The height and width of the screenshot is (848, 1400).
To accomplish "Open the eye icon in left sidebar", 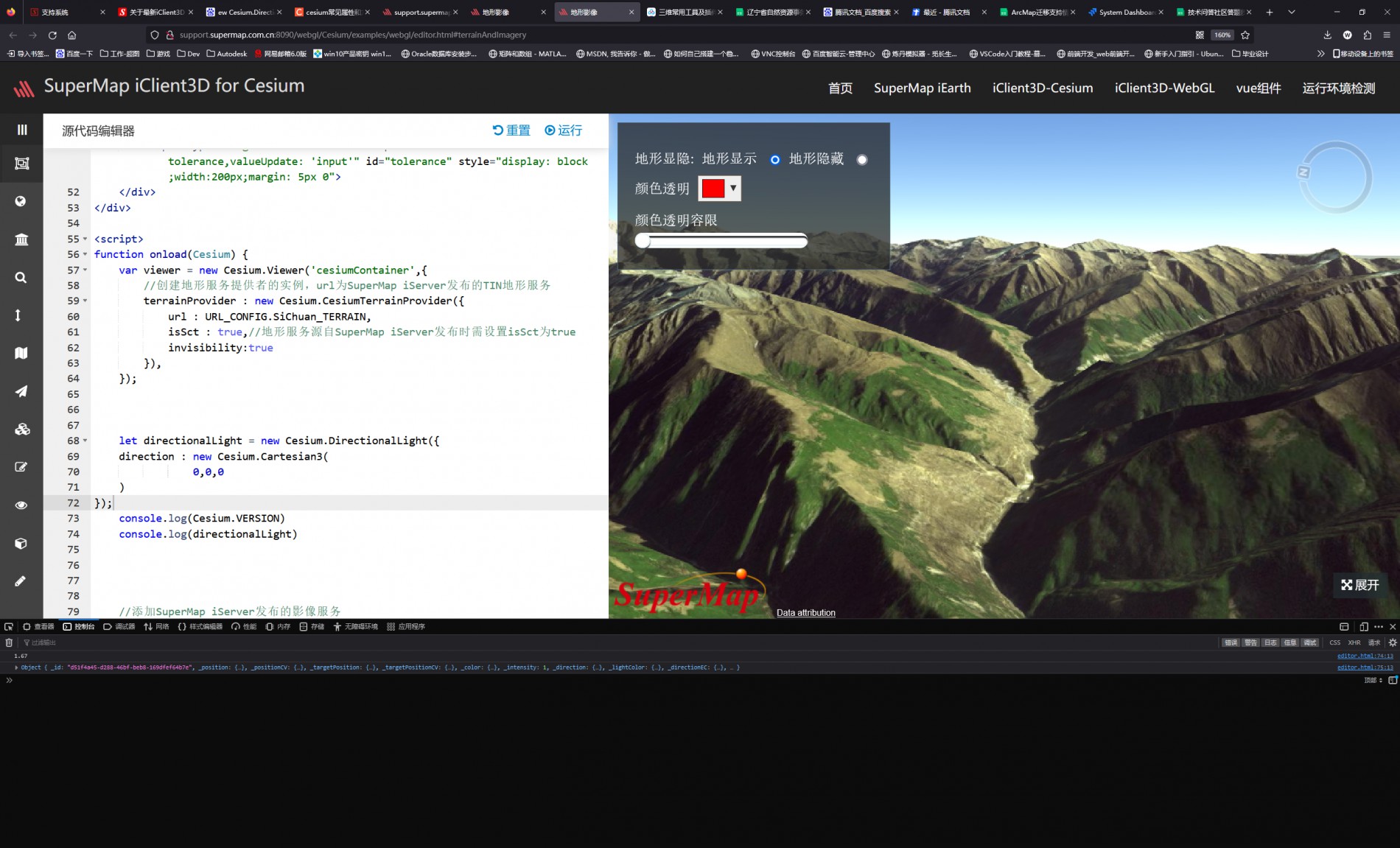I will (21, 505).
